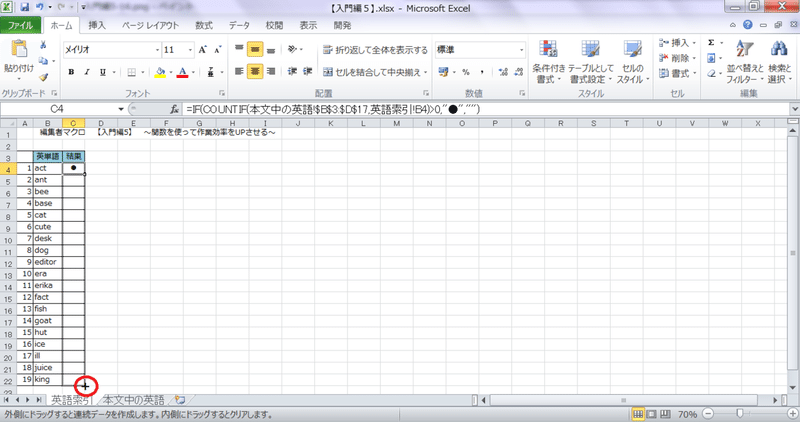Open 並べ替えとフィルター sort and filter
This screenshot has height=422, width=800.
point(745,62)
